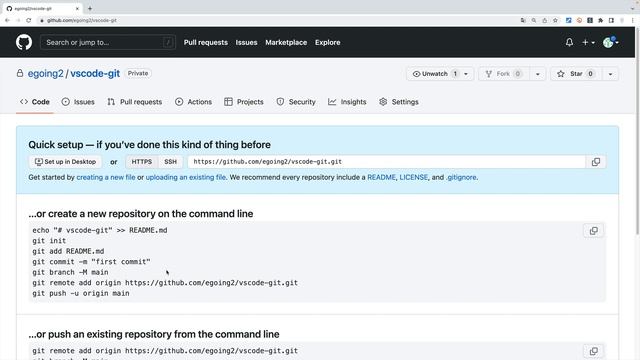This screenshot has width=640, height=360.
Task: Click the page vertical scrollbar
Action: (x=637, y=131)
